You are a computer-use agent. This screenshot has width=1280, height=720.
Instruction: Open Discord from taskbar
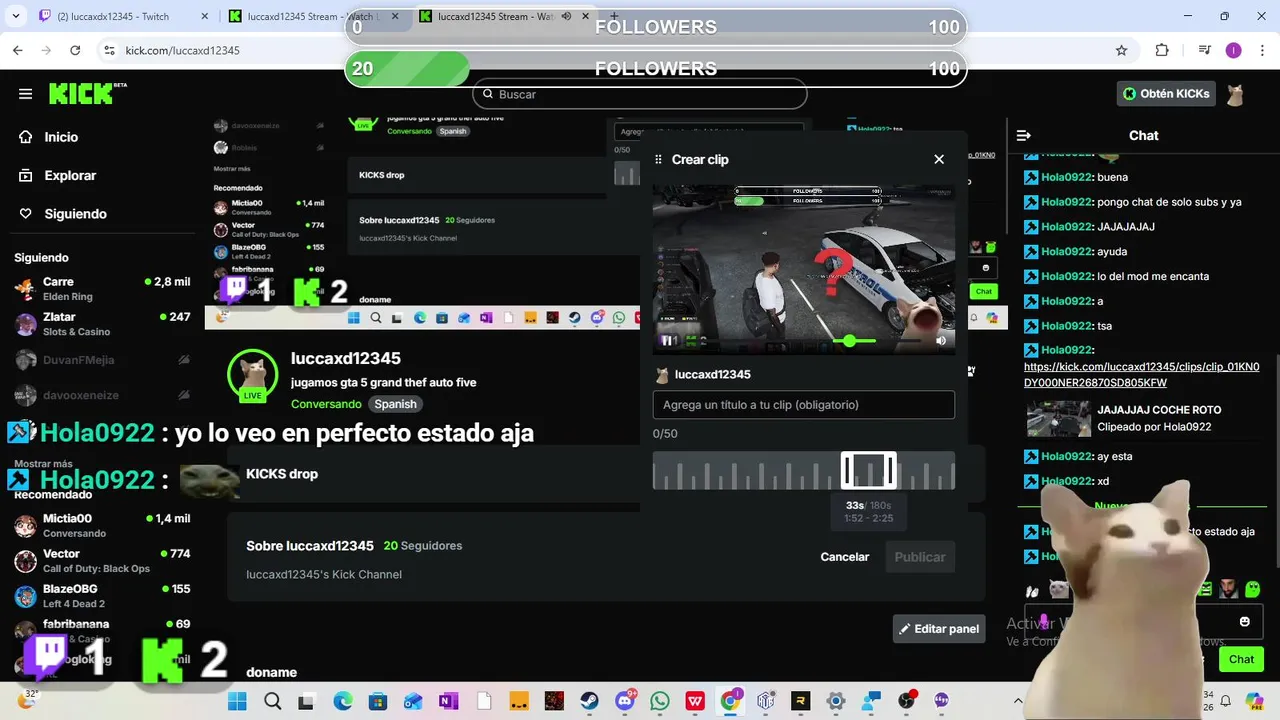626,701
